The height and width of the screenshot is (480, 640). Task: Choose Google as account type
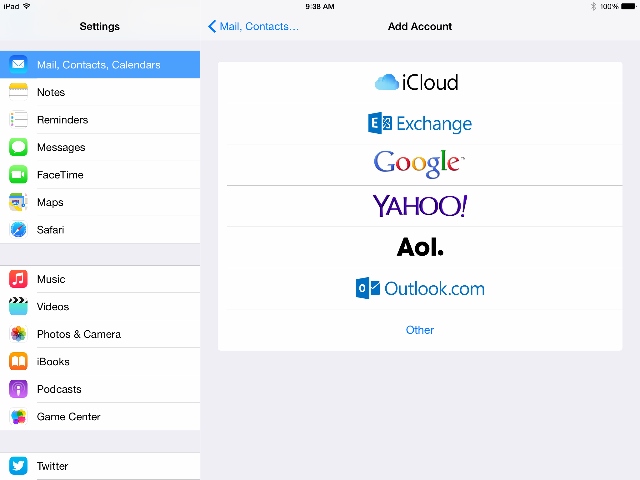click(420, 164)
